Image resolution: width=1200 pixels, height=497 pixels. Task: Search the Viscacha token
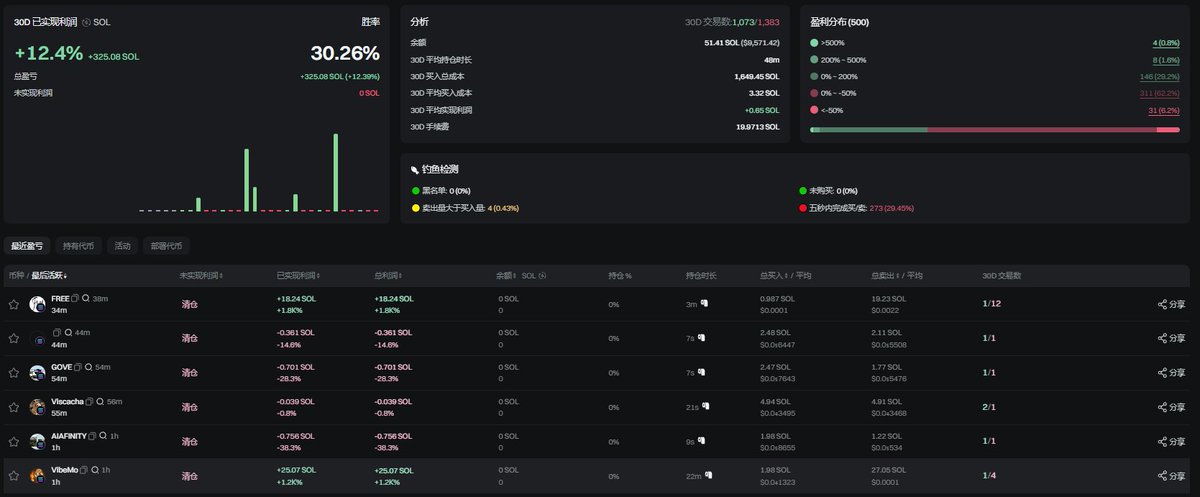101,402
